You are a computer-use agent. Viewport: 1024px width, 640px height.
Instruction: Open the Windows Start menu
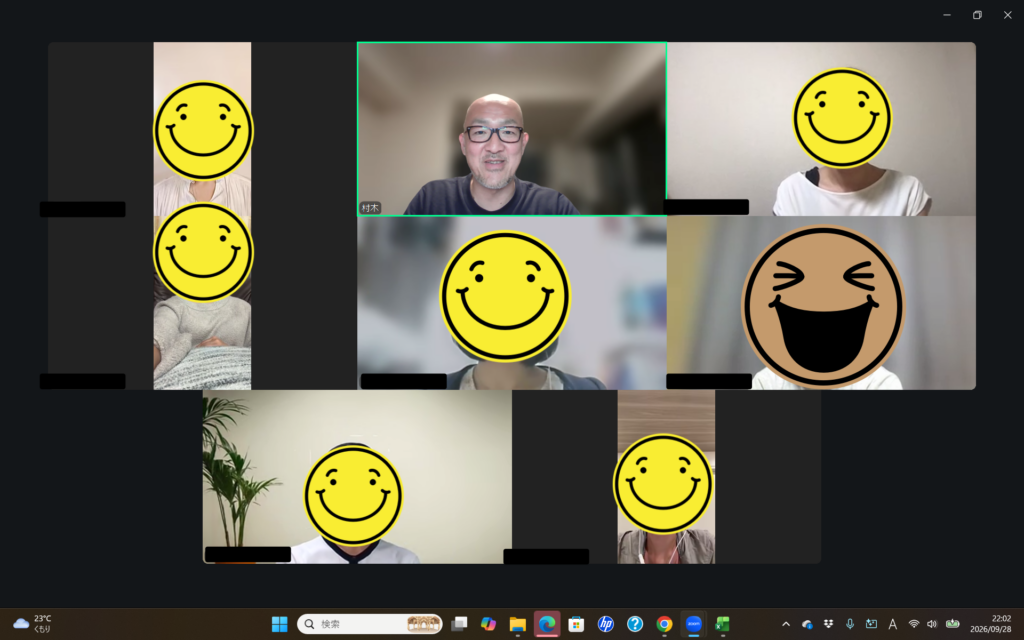click(280, 624)
